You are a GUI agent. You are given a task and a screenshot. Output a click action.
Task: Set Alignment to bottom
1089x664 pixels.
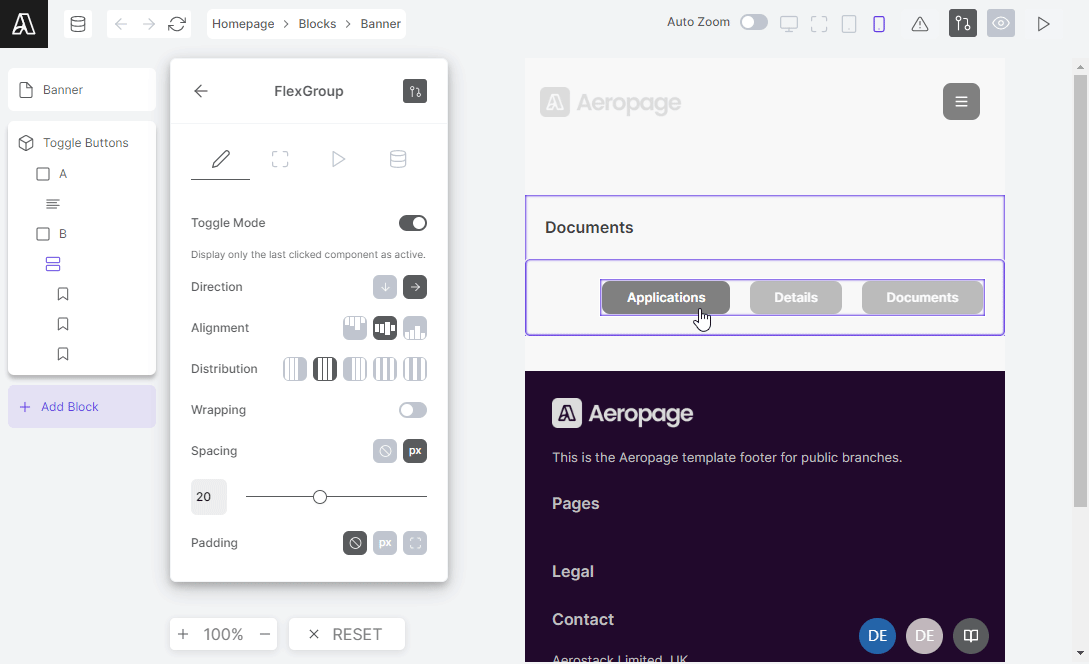[x=415, y=328]
